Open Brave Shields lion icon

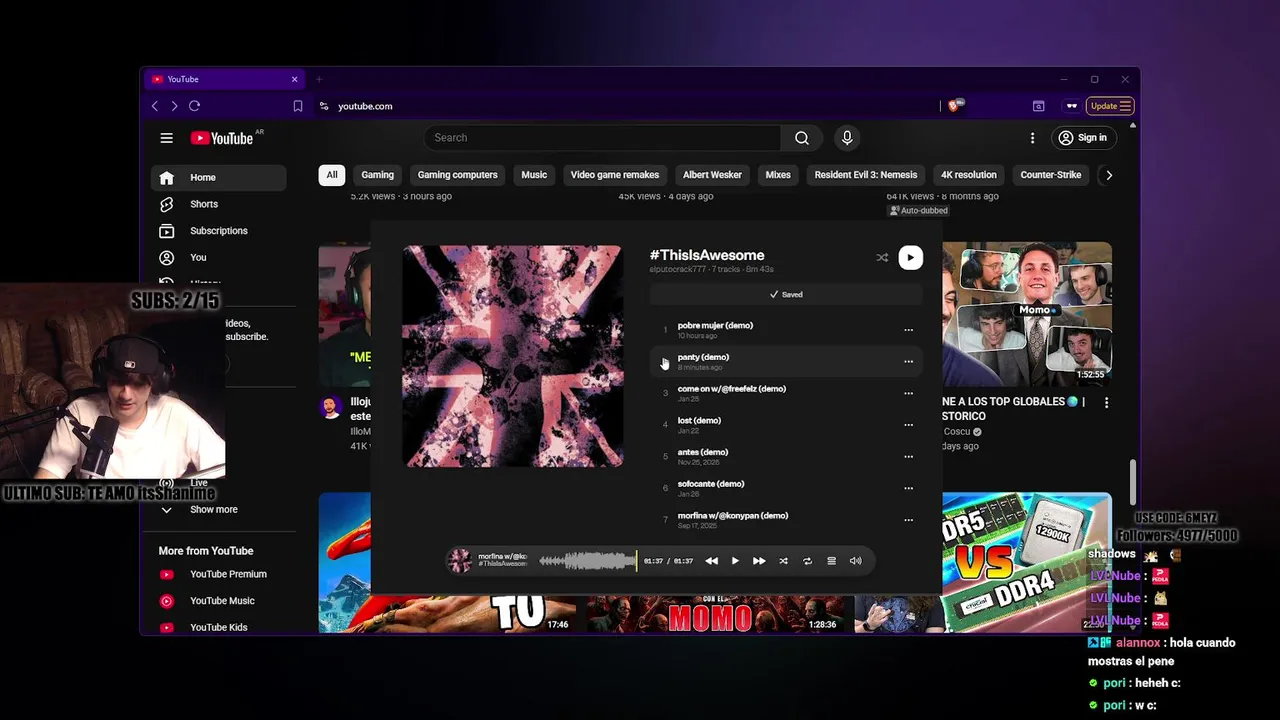955,105
